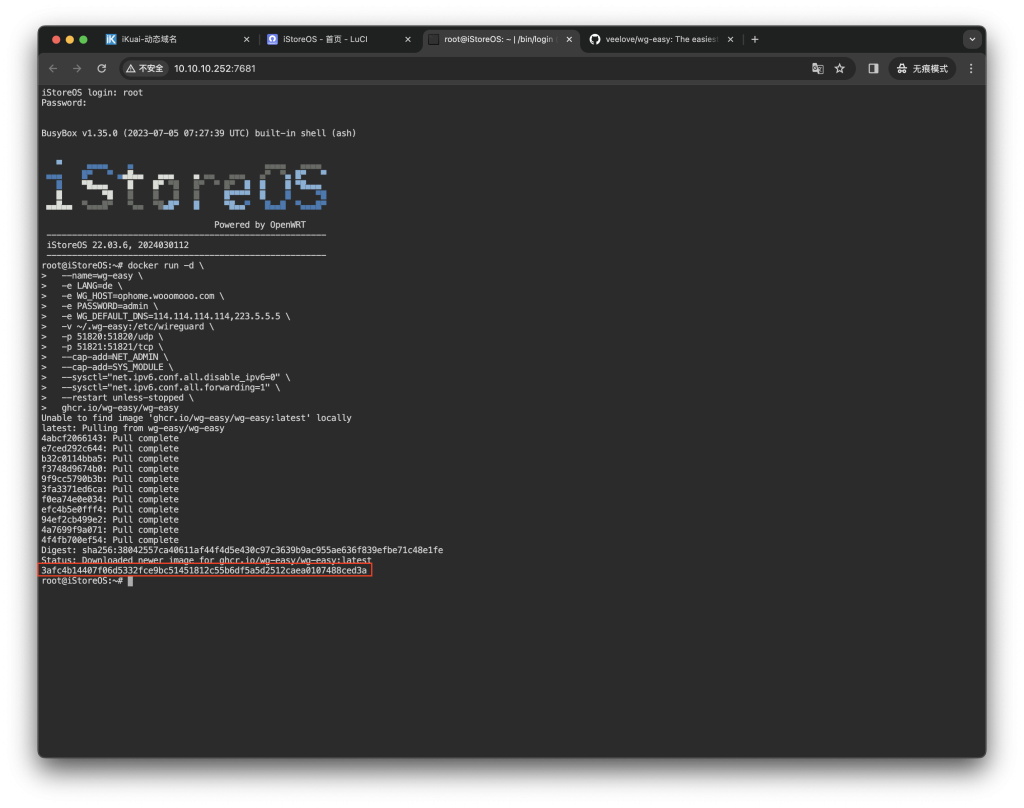Image resolution: width=1024 pixels, height=808 pixels.
Task: Switch to the iStoreOS - 首页 - LuCI tab
Action: [338, 39]
